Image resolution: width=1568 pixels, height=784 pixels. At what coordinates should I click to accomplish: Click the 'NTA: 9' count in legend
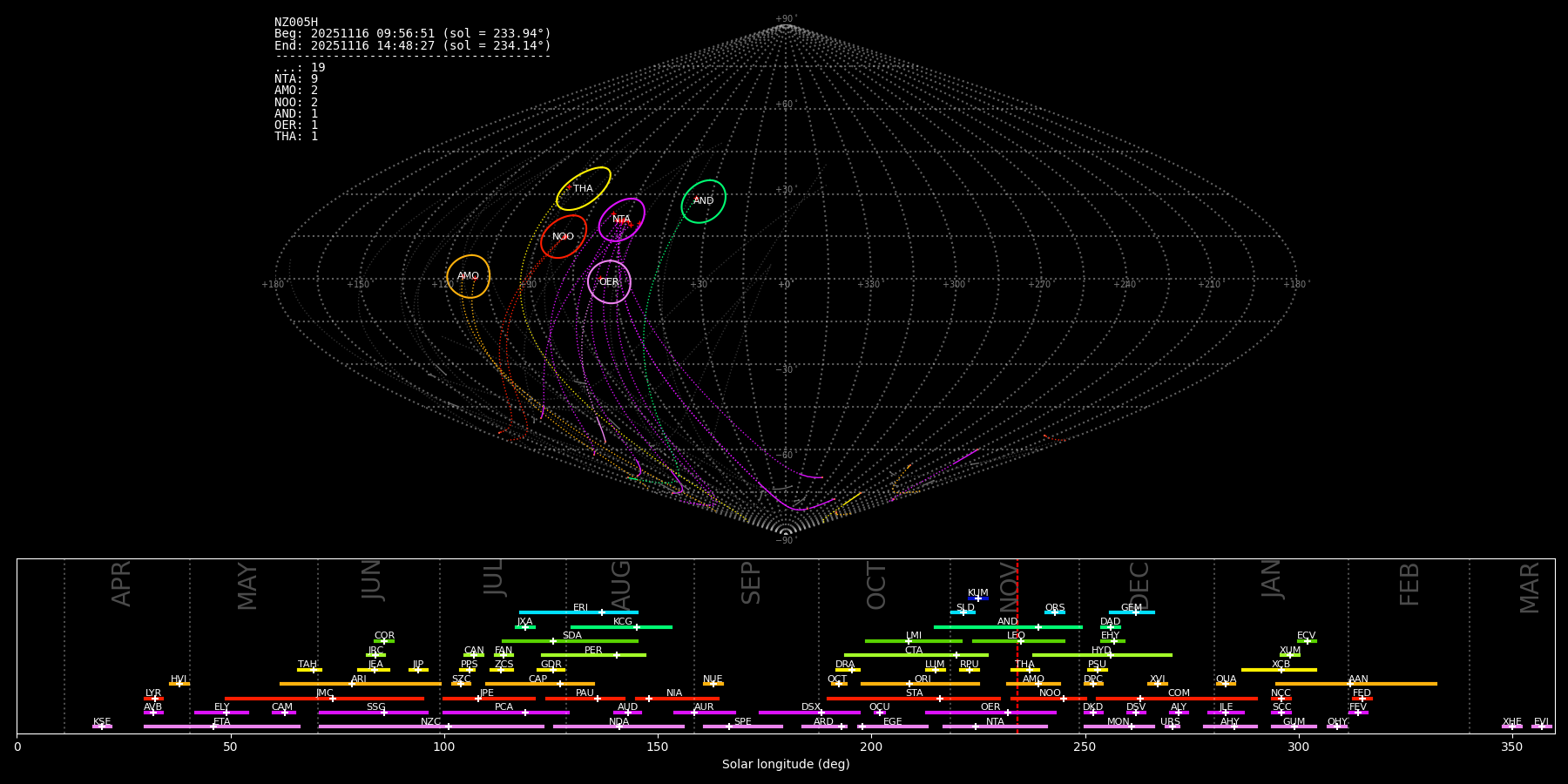point(296,79)
